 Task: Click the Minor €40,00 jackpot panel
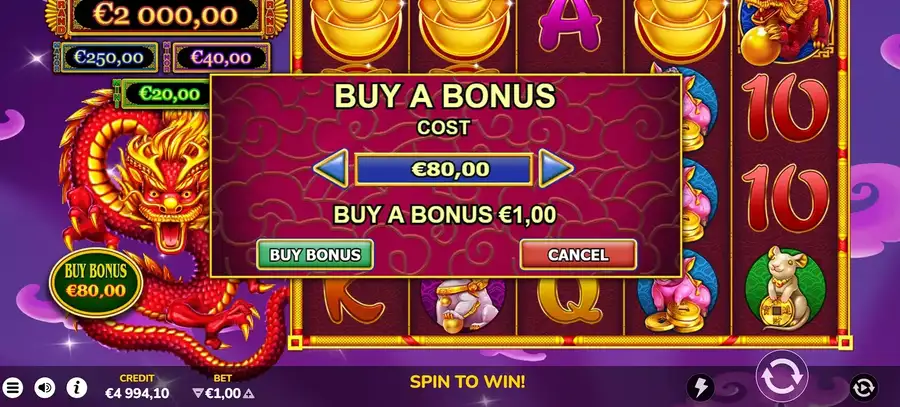[221, 57]
